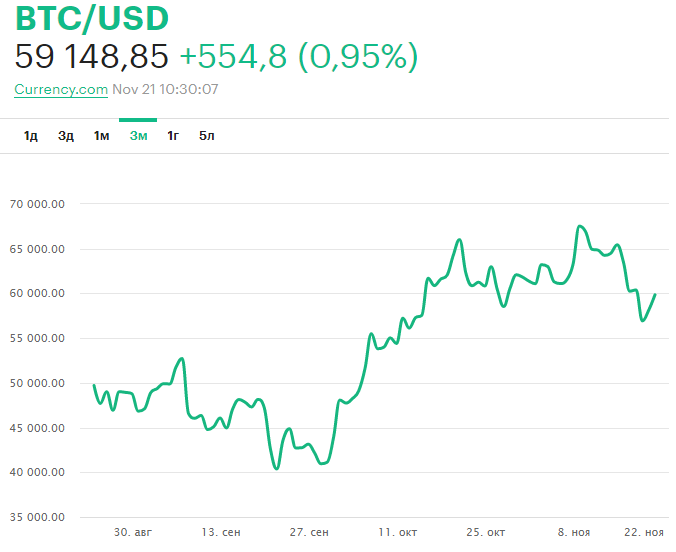Click the 35 000.00 y-axis label

point(37,518)
